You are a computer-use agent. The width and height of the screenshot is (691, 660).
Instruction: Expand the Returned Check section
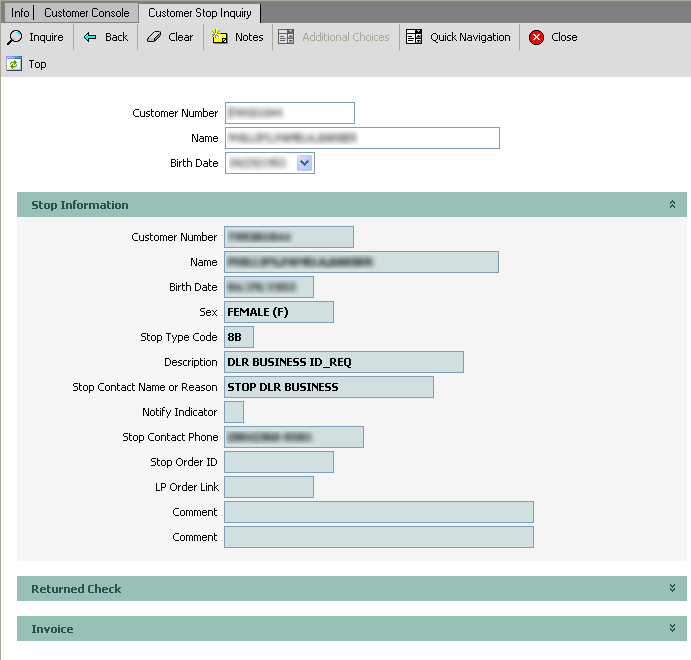[x=672, y=588]
